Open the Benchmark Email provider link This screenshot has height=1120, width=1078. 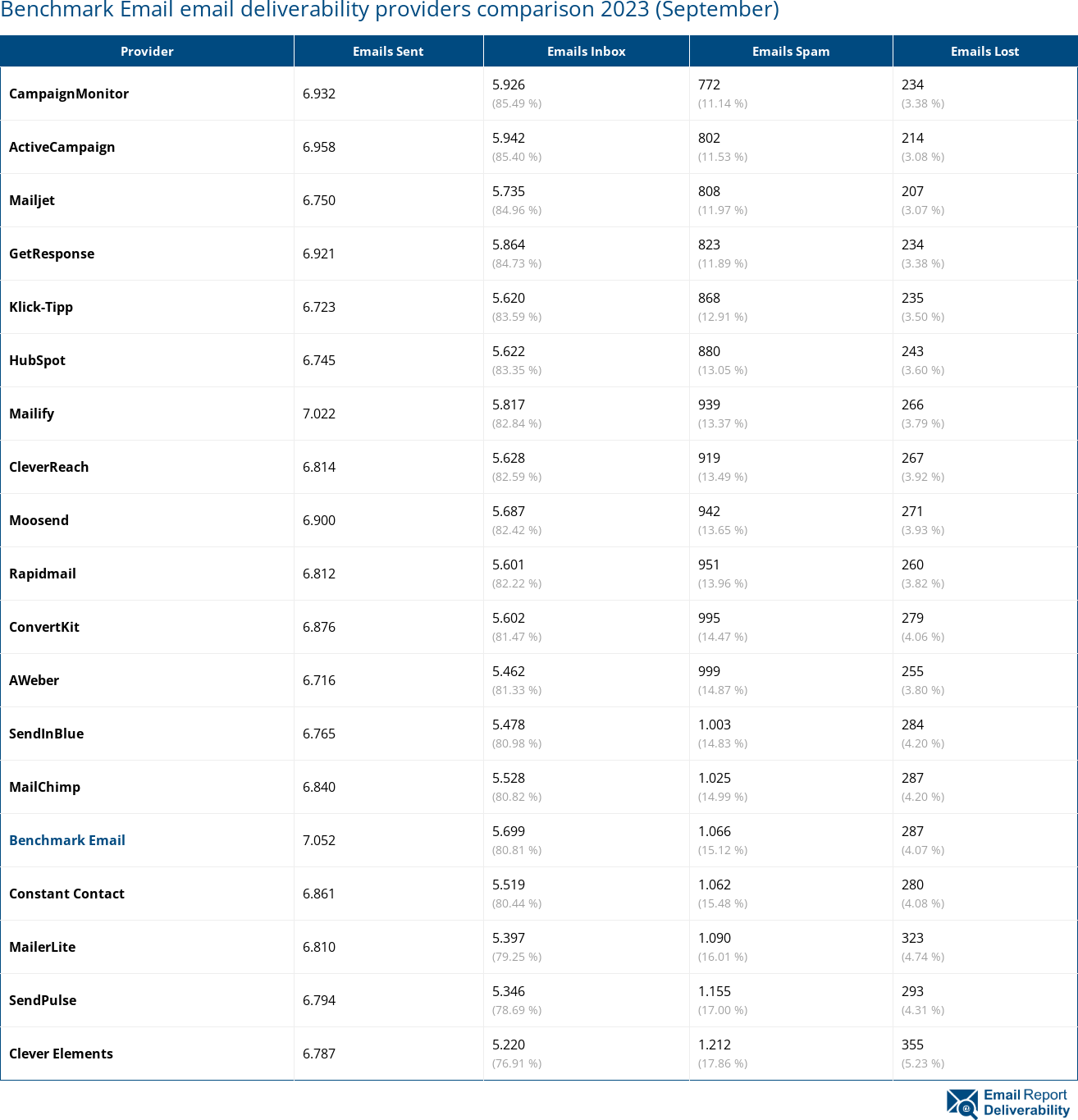pos(67,840)
